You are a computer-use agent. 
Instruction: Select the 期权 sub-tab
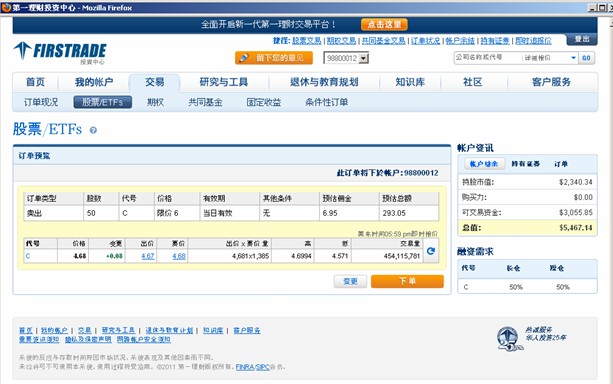155,102
